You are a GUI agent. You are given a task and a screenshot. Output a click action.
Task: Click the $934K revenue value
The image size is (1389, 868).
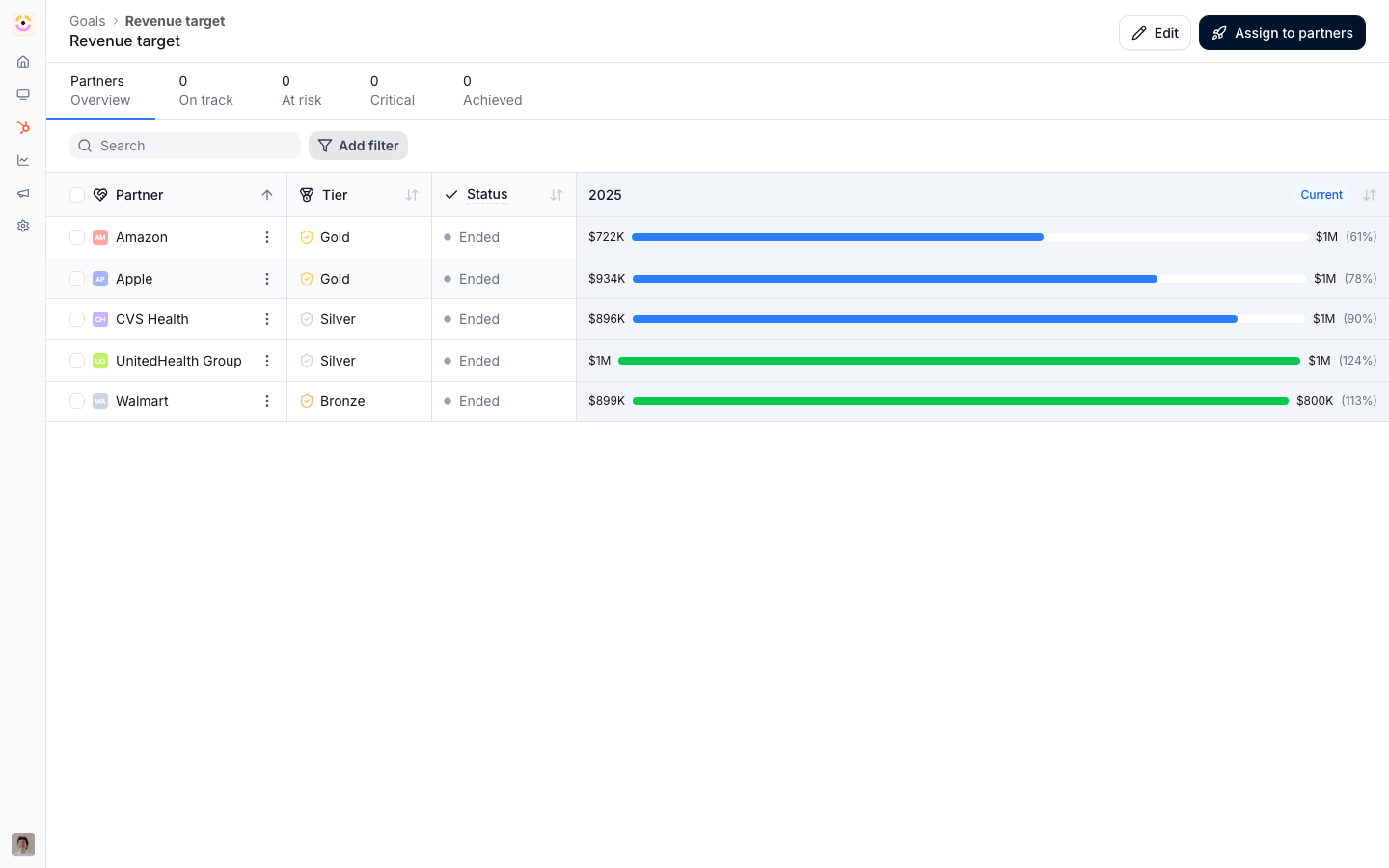point(607,279)
